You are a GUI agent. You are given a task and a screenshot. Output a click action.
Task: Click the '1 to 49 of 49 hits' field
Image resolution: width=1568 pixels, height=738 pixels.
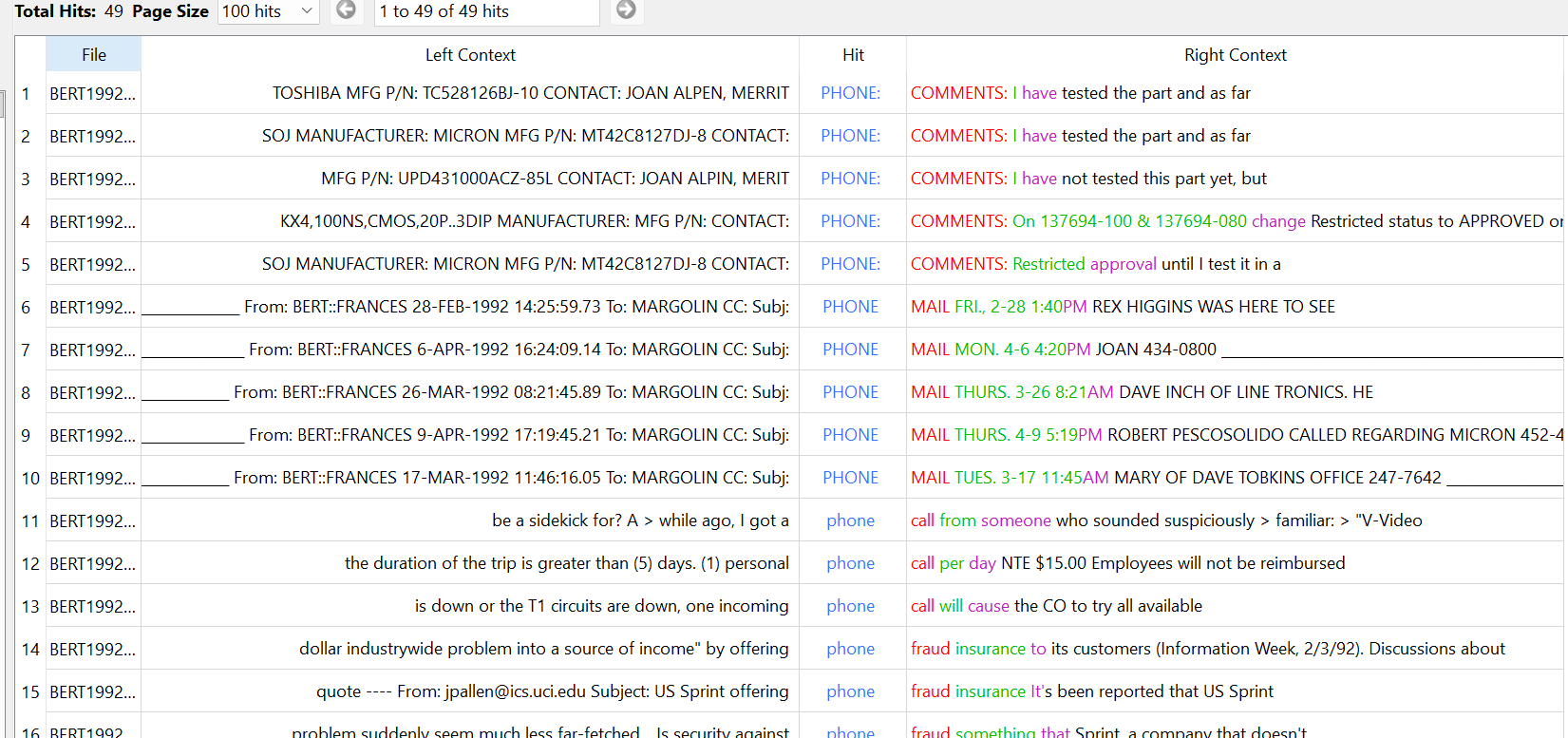pyautogui.click(x=486, y=11)
